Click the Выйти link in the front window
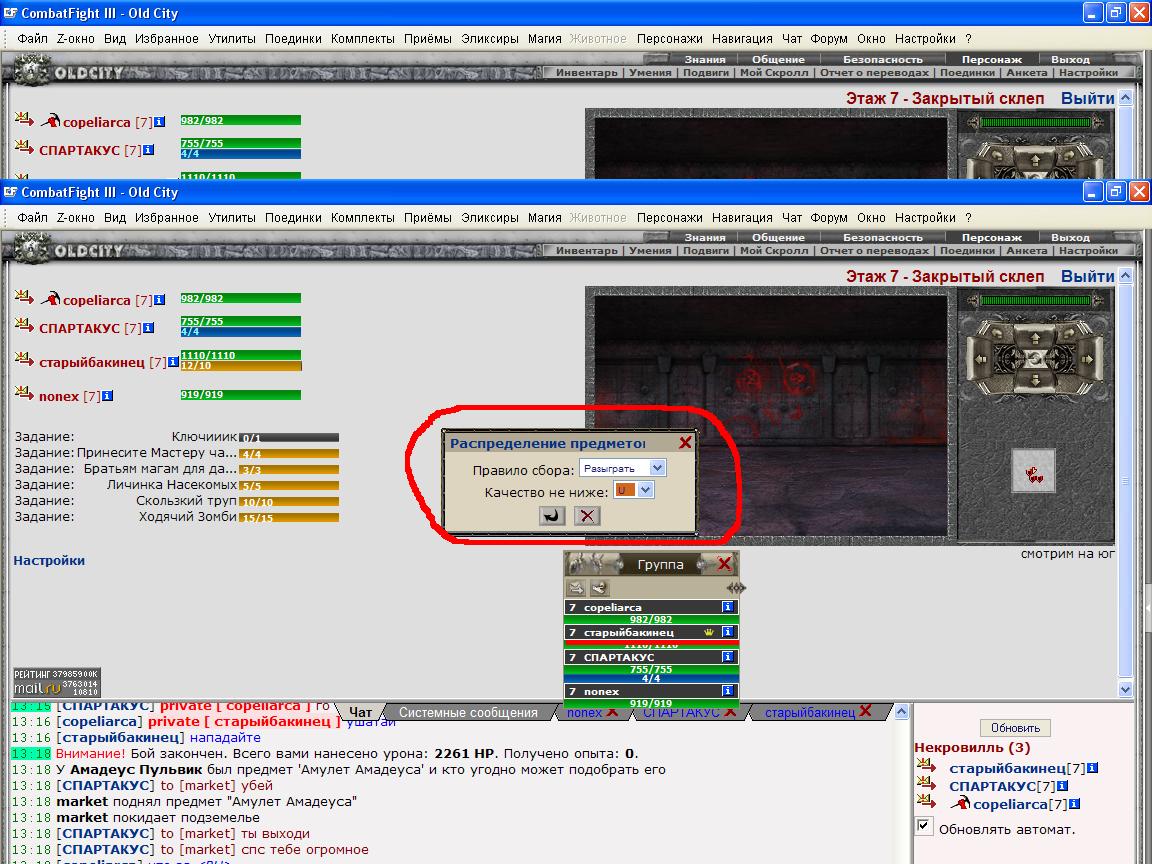 coord(1087,276)
